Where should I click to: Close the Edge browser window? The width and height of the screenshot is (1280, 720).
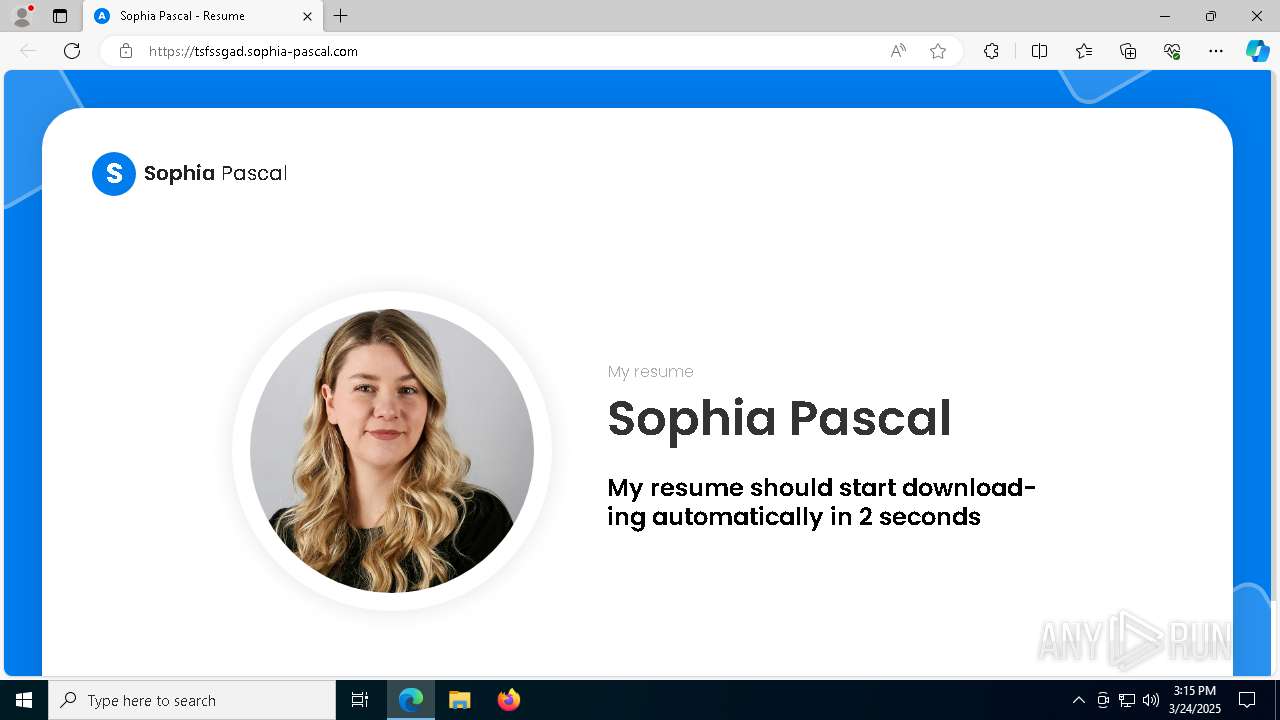tap(1257, 16)
